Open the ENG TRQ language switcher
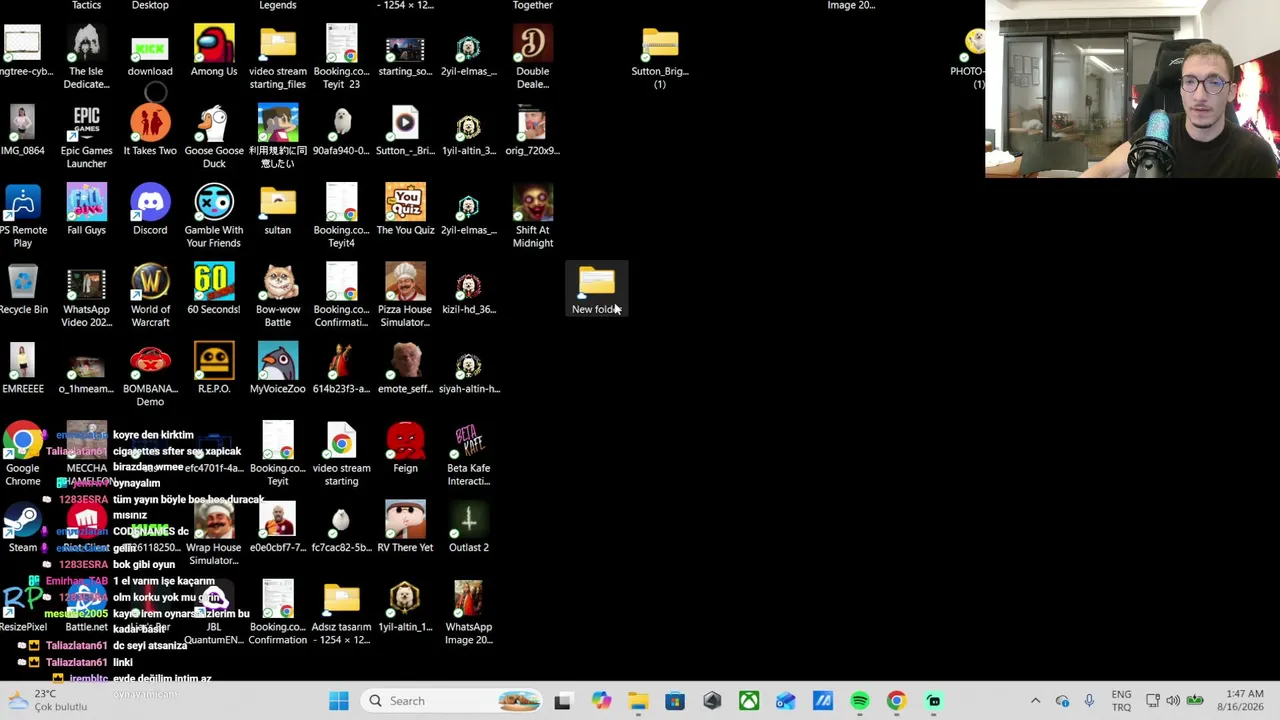The height and width of the screenshot is (720, 1280). (1121, 701)
